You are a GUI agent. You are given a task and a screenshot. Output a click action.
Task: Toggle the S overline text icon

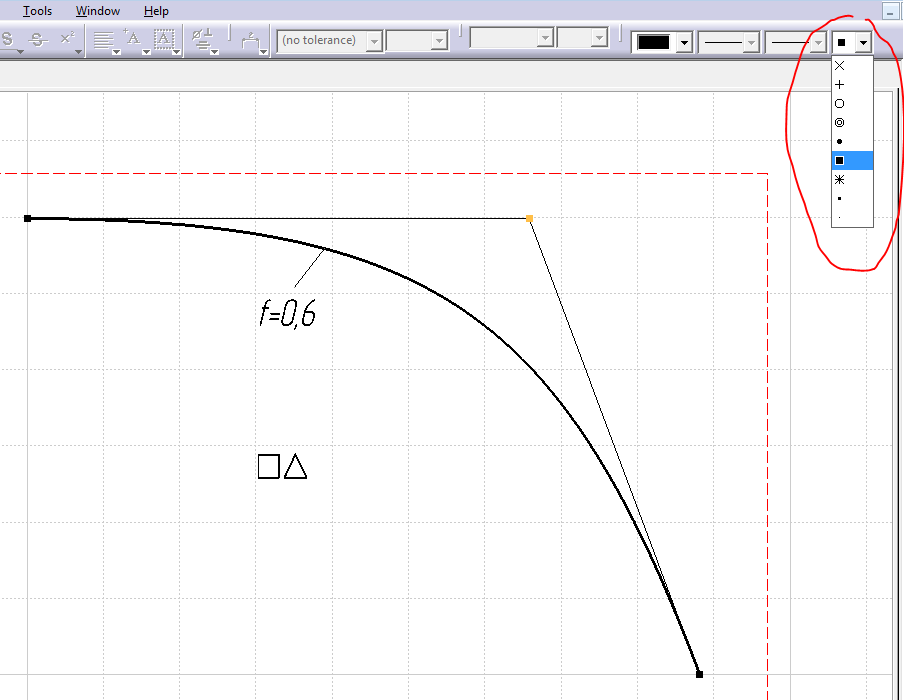(7, 40)
